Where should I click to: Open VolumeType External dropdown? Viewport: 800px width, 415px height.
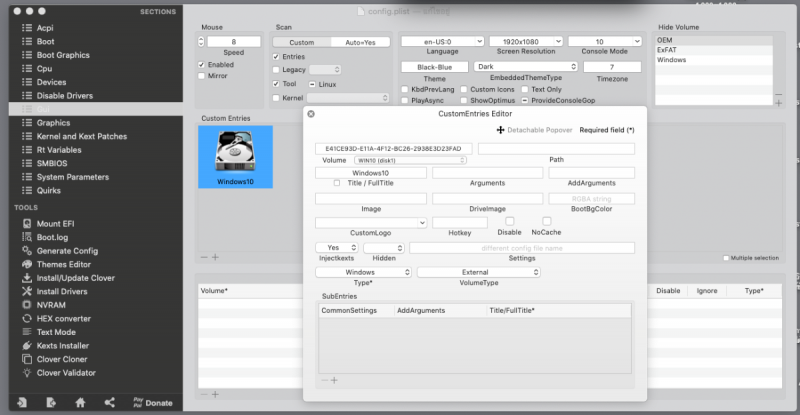click(x=479, y=272)
